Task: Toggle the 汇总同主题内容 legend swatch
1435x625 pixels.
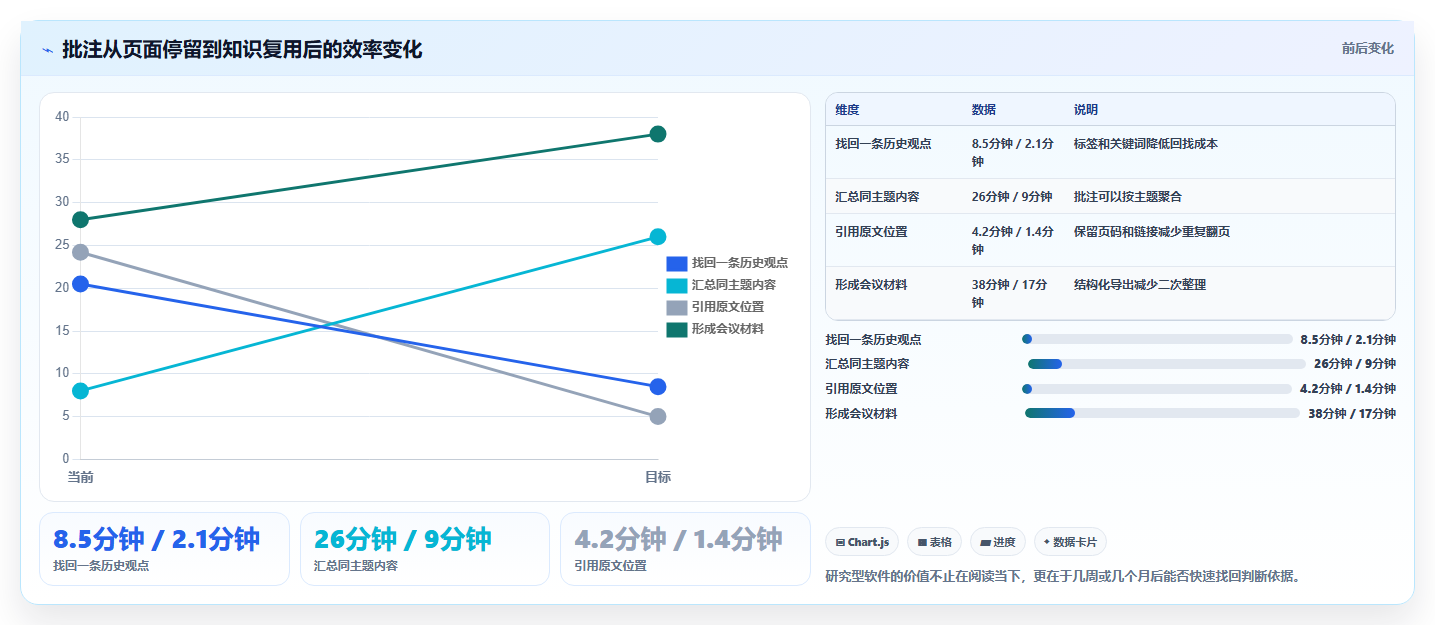Action: point(677,285)
